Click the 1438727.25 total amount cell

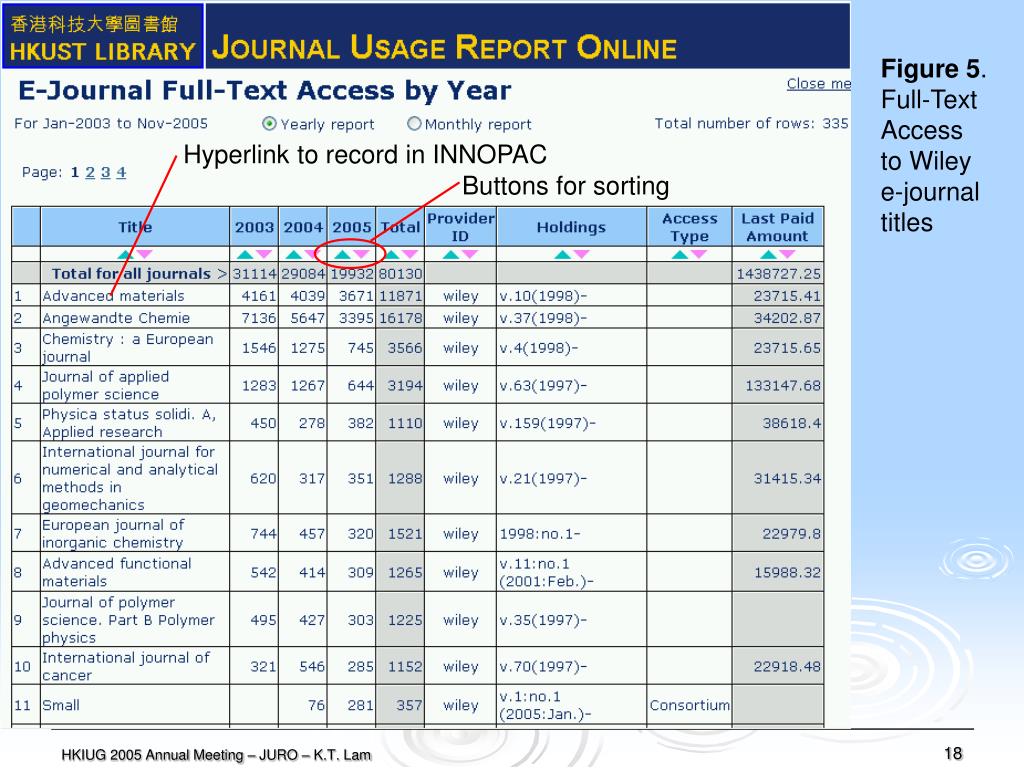click(778, 274)
